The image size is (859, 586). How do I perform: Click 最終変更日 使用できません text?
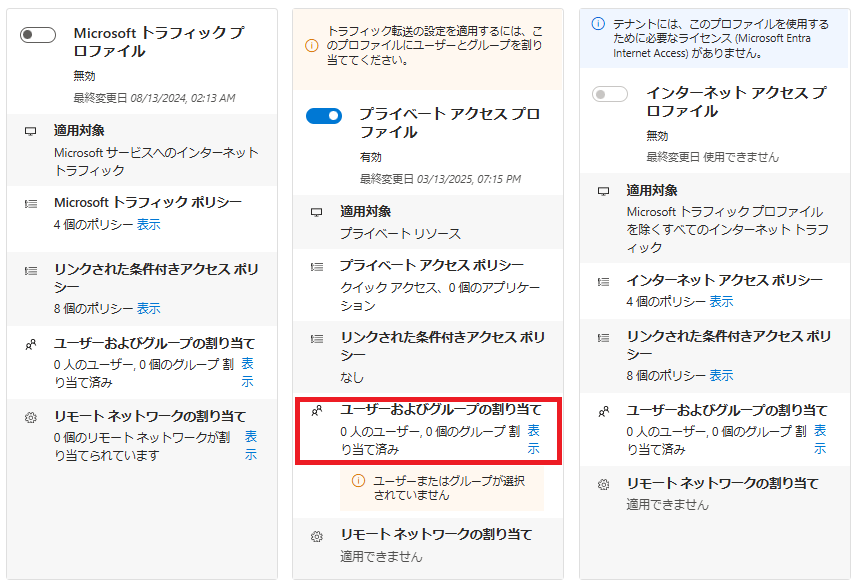(712, 157)
